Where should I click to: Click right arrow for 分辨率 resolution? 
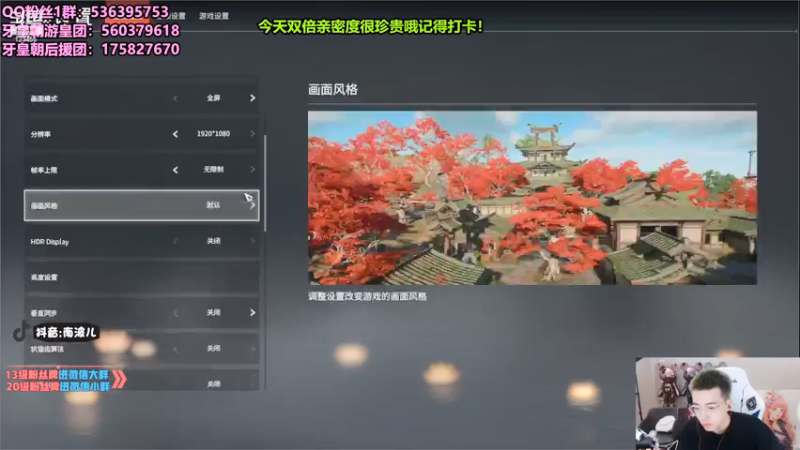tap(253, 134)
